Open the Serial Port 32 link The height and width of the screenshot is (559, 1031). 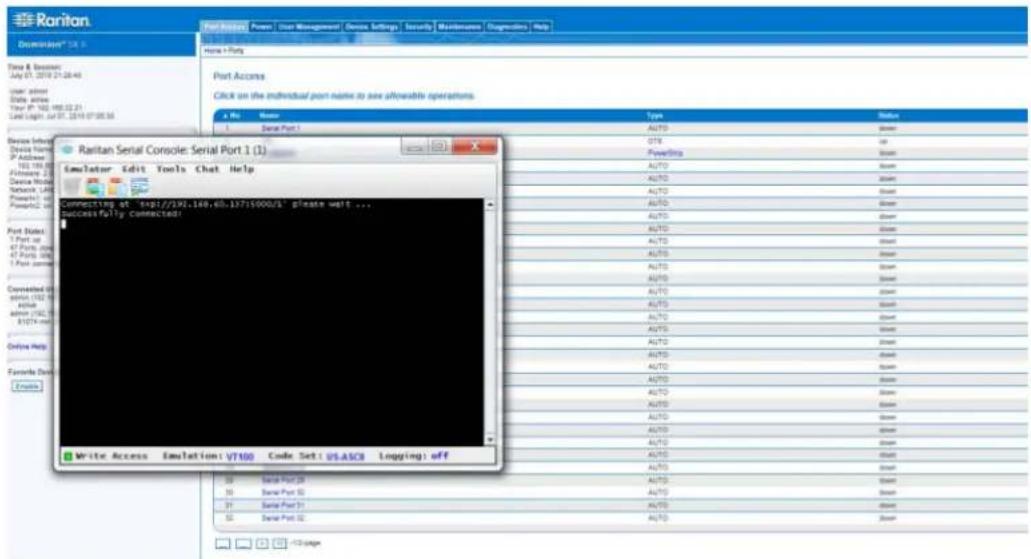(x=283, y=518)
